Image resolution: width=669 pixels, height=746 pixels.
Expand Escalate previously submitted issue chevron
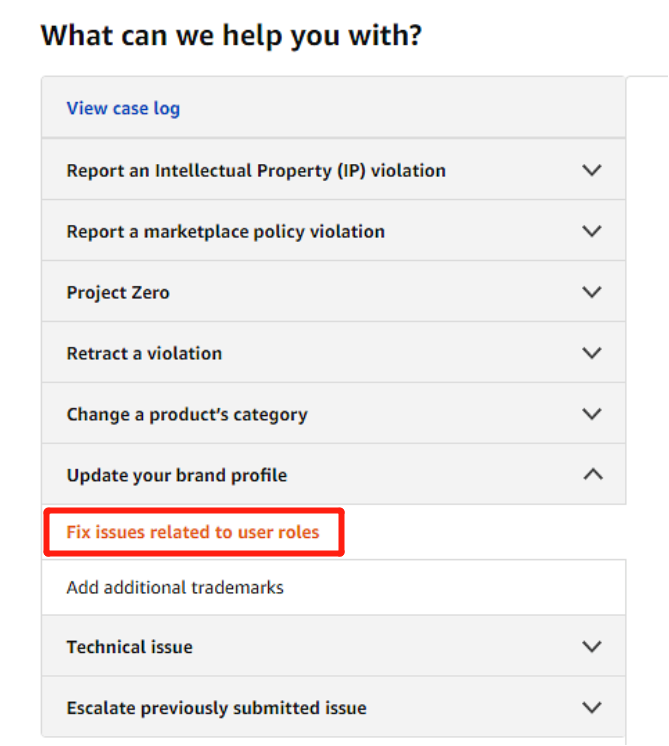[592, 707]
